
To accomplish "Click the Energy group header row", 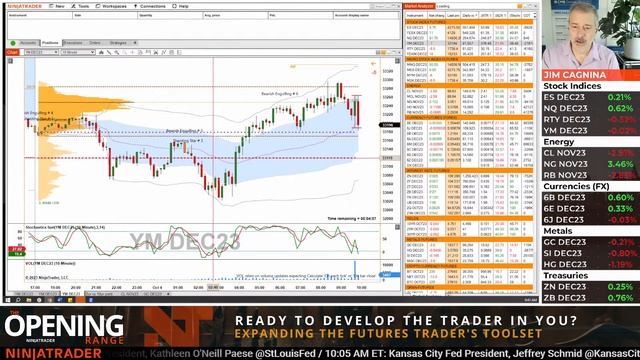I will pyautogui.click(x=469, y=86).
